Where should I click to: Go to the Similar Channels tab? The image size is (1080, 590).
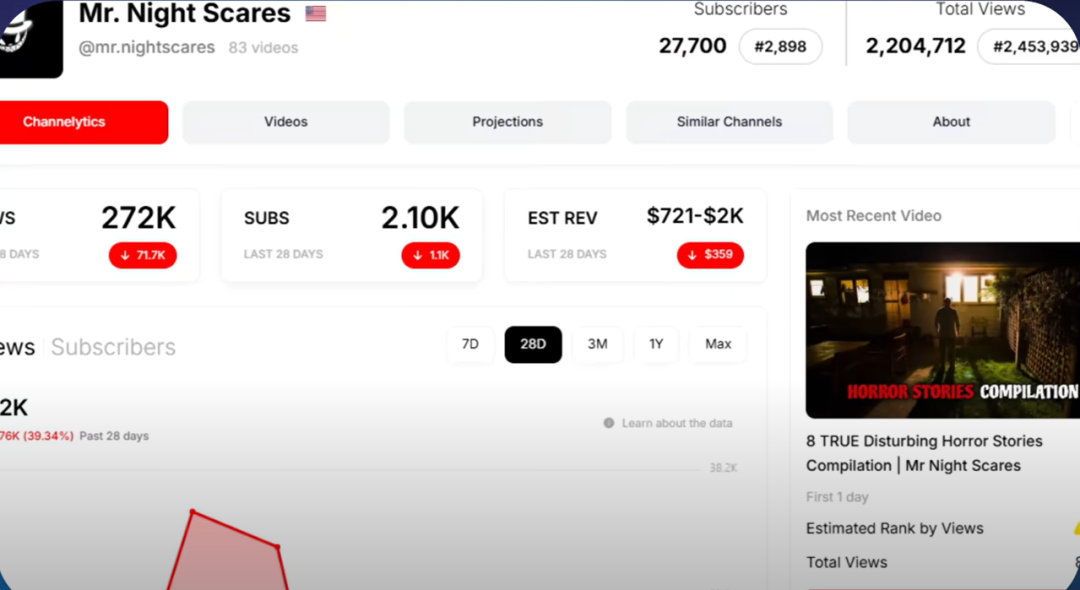729,122
